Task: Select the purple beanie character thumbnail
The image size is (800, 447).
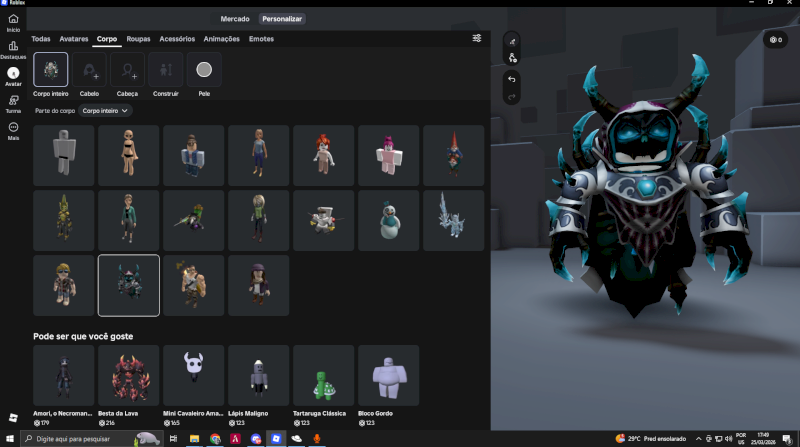Action: point(259,285)
